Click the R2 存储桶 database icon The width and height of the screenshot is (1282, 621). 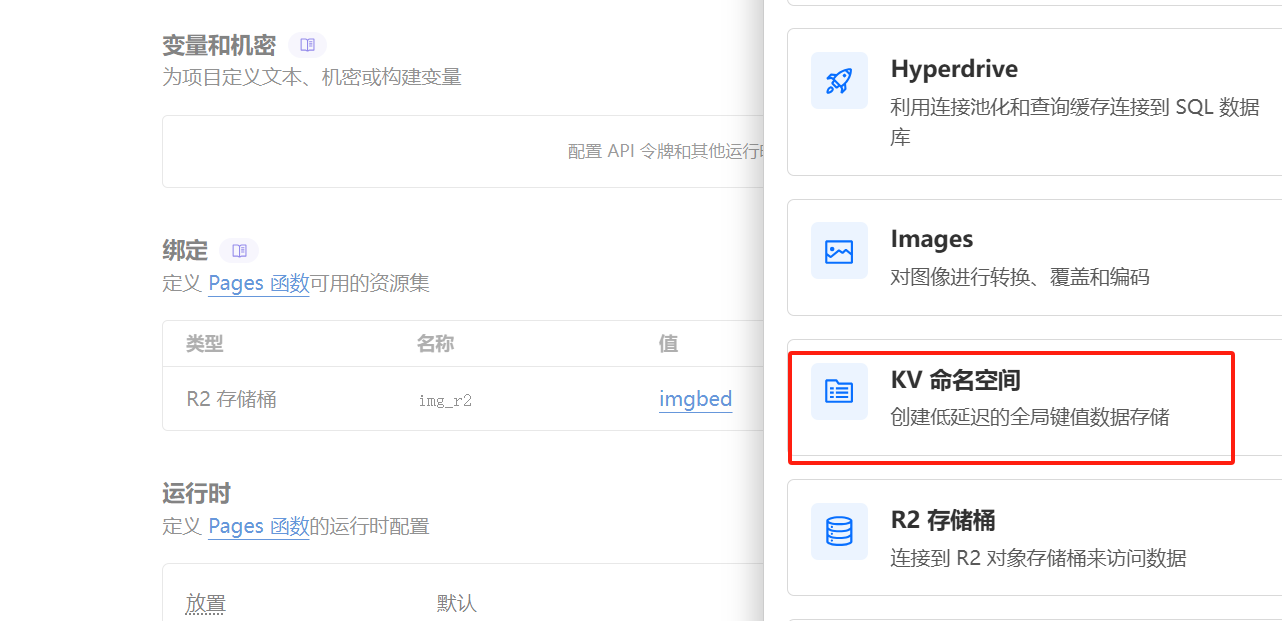(839, 532)
